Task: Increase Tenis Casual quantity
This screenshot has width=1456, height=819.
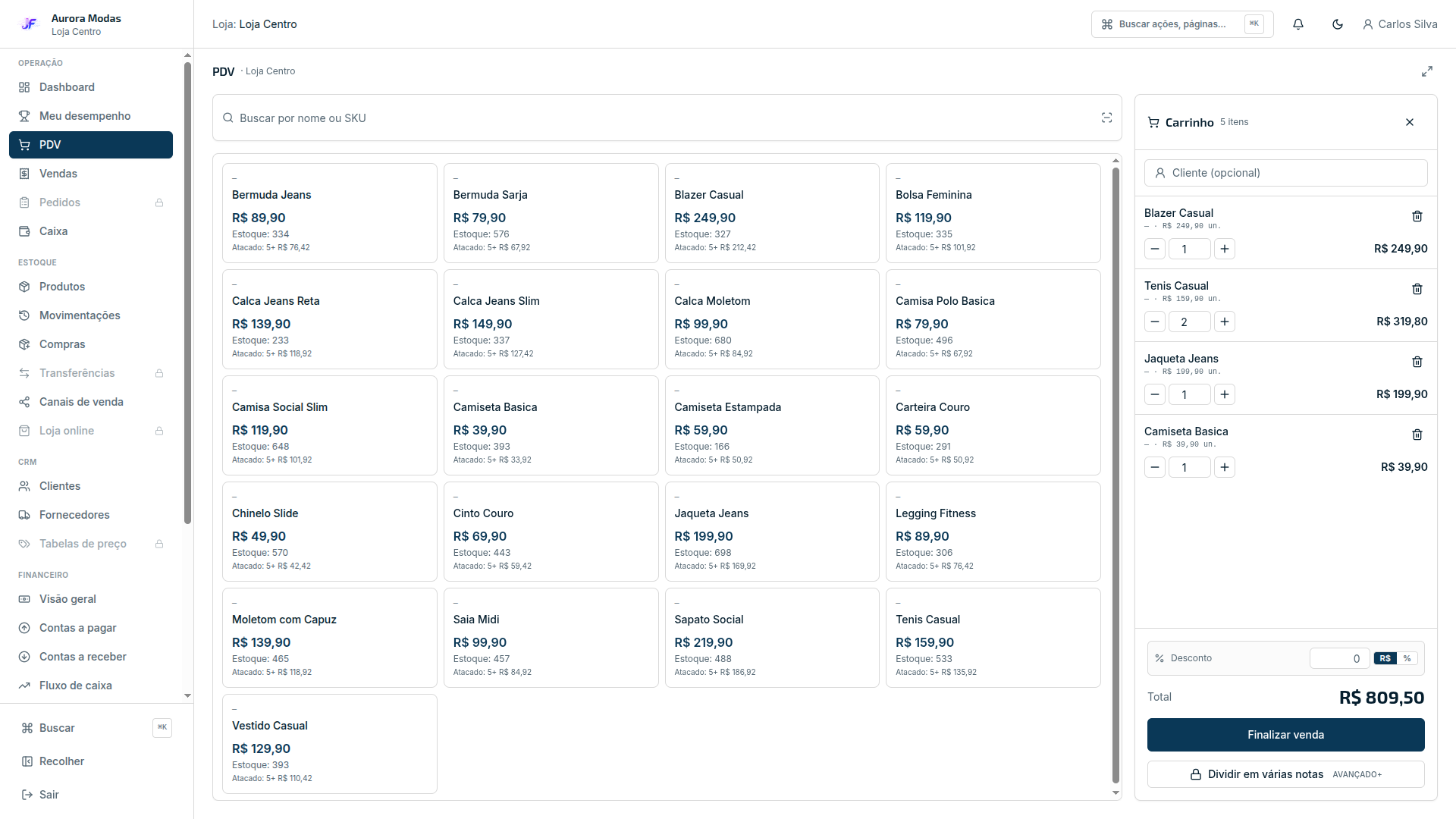Action: click(1224, 322)
